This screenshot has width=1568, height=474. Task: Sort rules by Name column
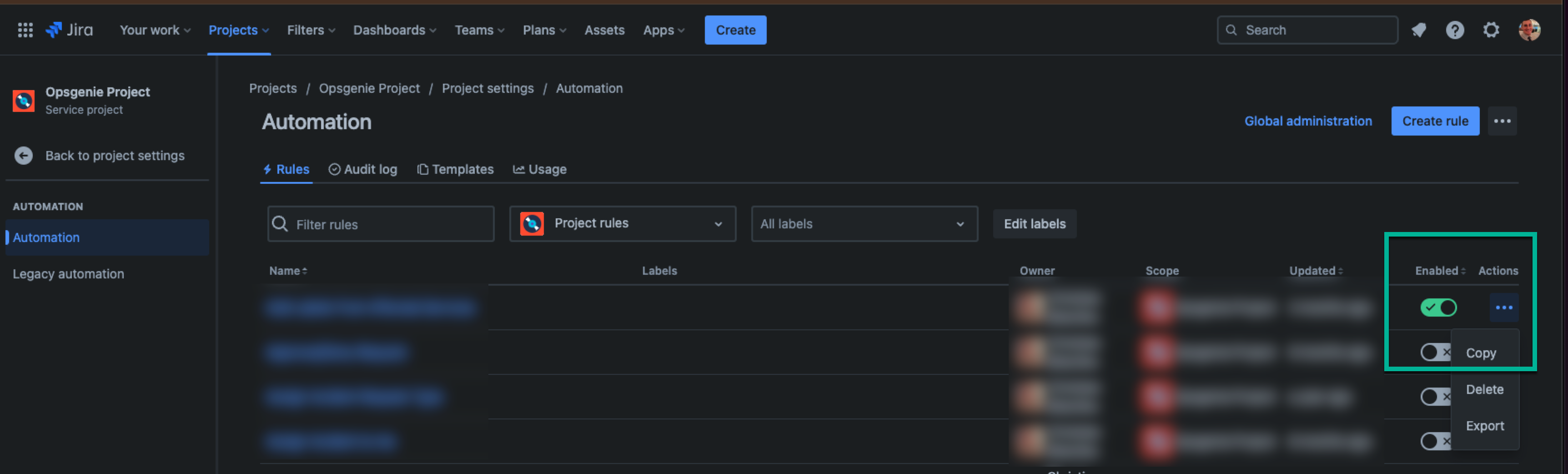[x=288, y=271]
